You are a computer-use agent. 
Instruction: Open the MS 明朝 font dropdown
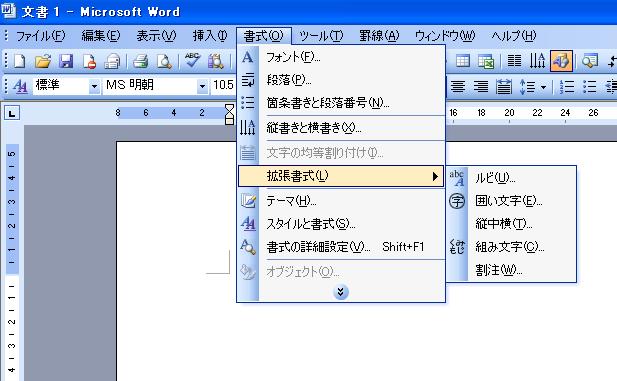coord(202,86)
